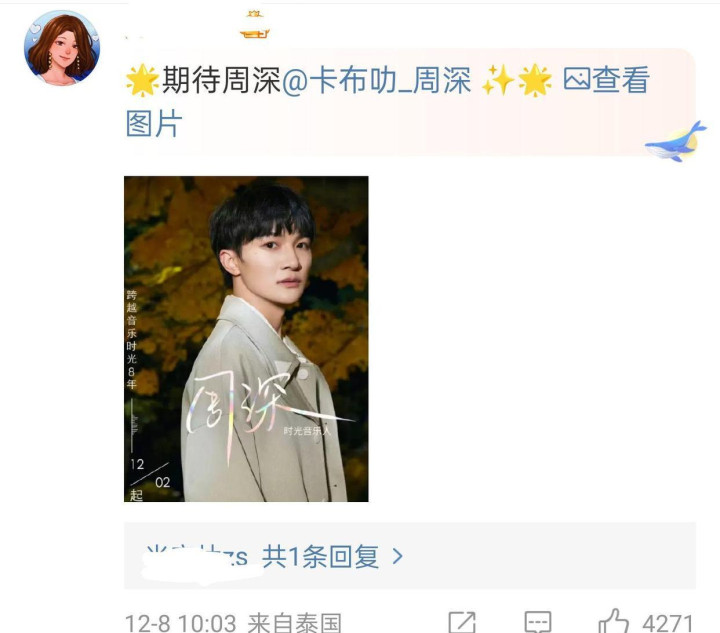Open the commenter's cartoon avatar profile
Image resolution: width=720 pixels, height=633 pixels.
click(x=62, y=48)
